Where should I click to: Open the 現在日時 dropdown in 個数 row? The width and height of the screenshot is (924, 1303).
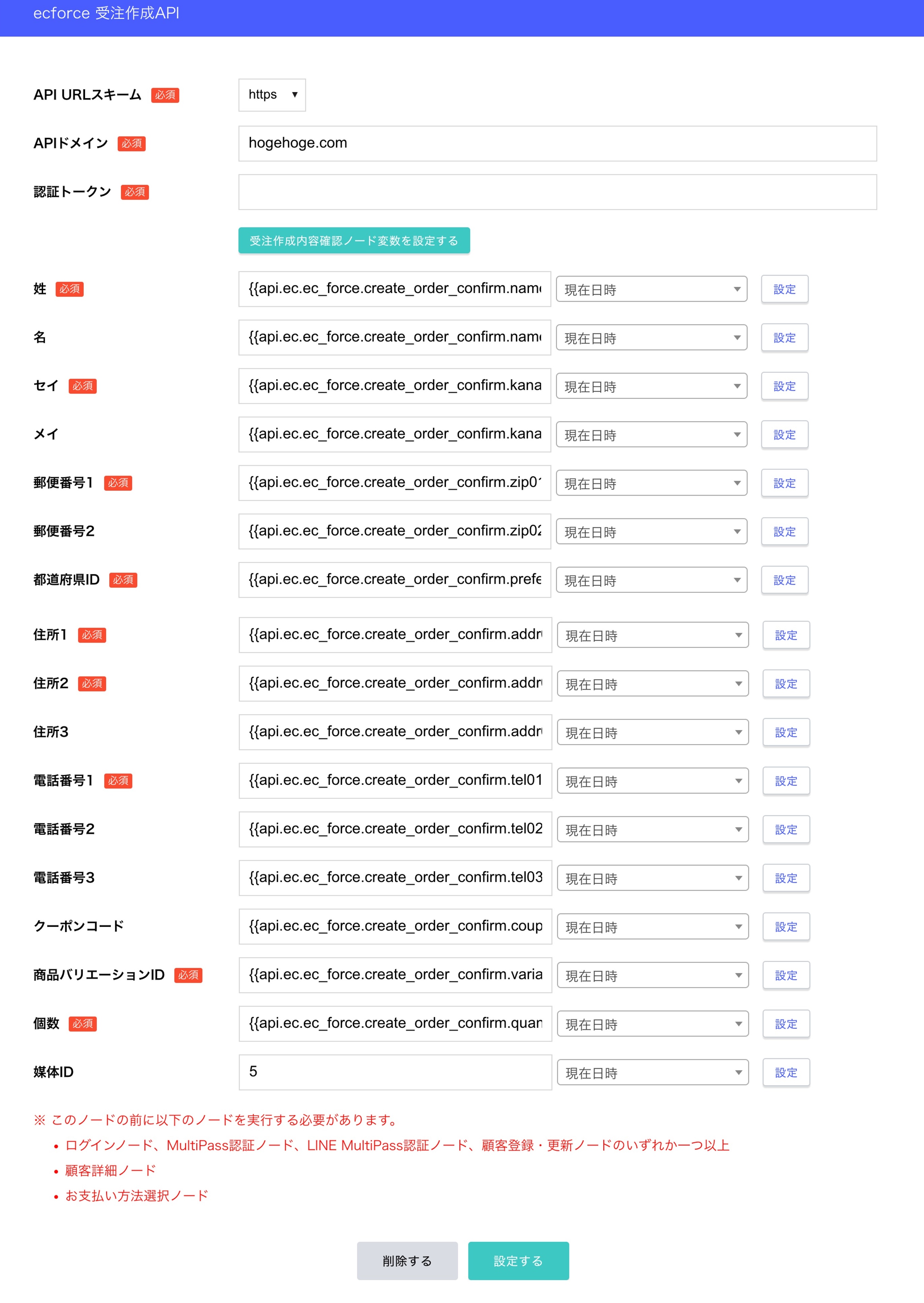[653, 1024]
